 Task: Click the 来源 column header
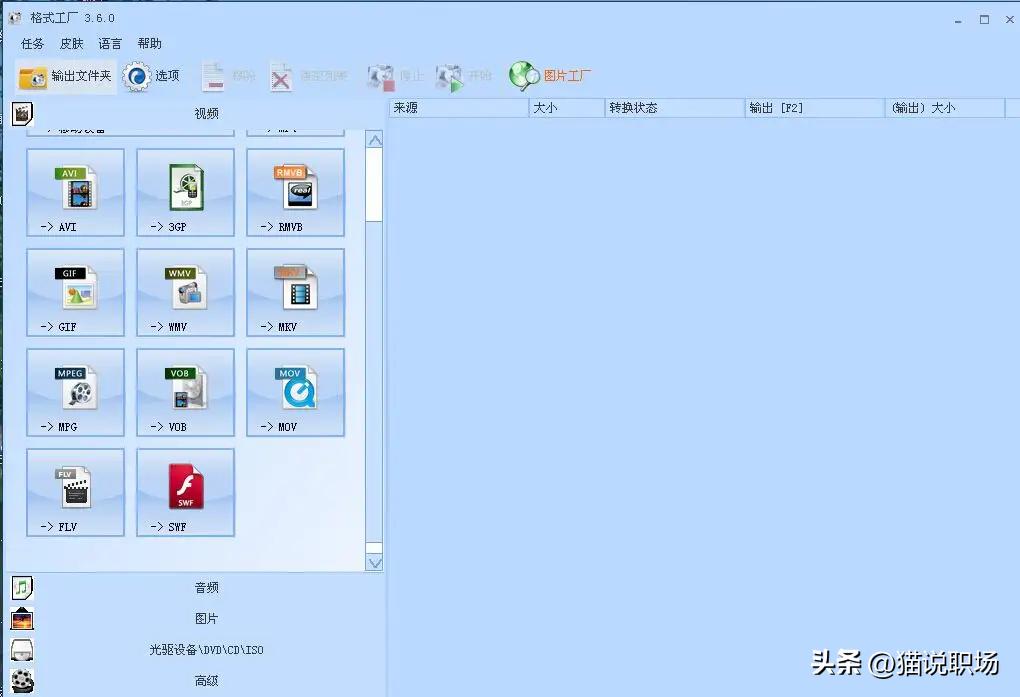(x=457, y=108)
